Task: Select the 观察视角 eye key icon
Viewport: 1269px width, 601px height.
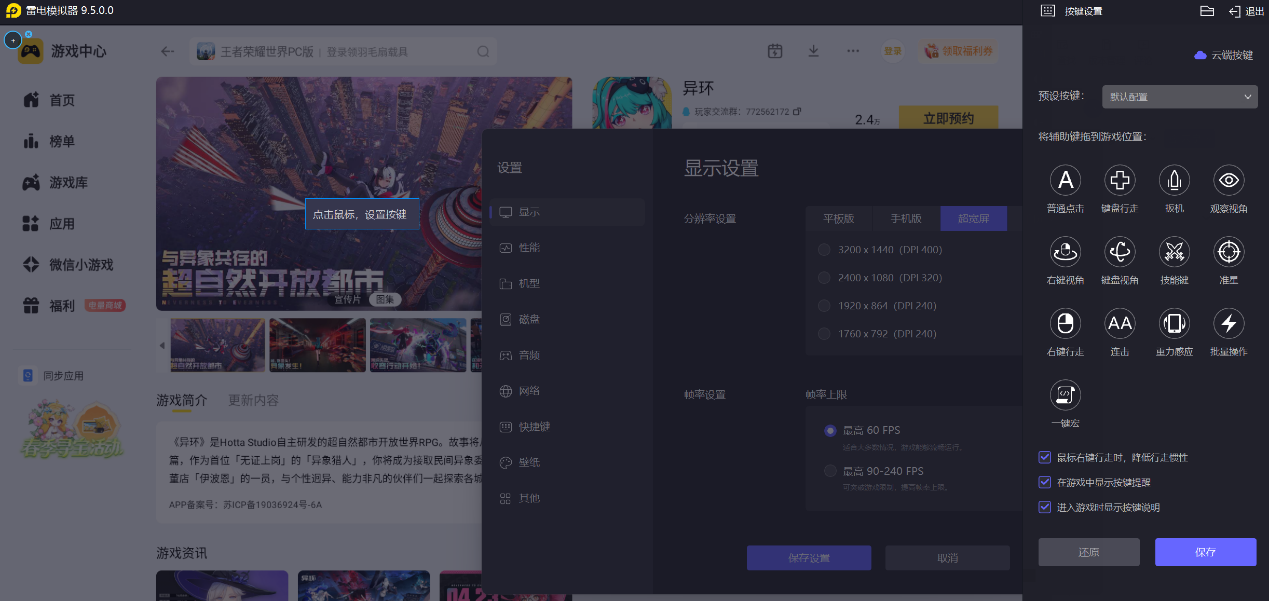Action: (x=1228, y=180)
